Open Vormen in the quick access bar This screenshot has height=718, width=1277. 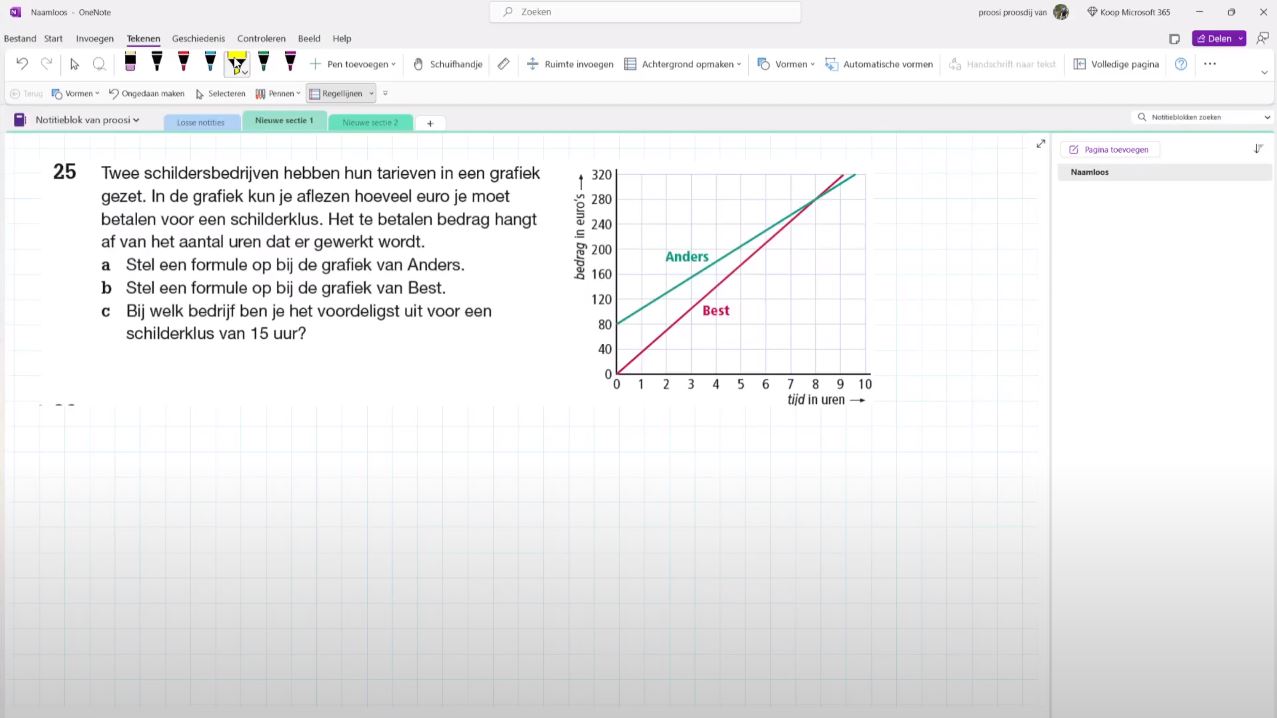pos(75,93)
